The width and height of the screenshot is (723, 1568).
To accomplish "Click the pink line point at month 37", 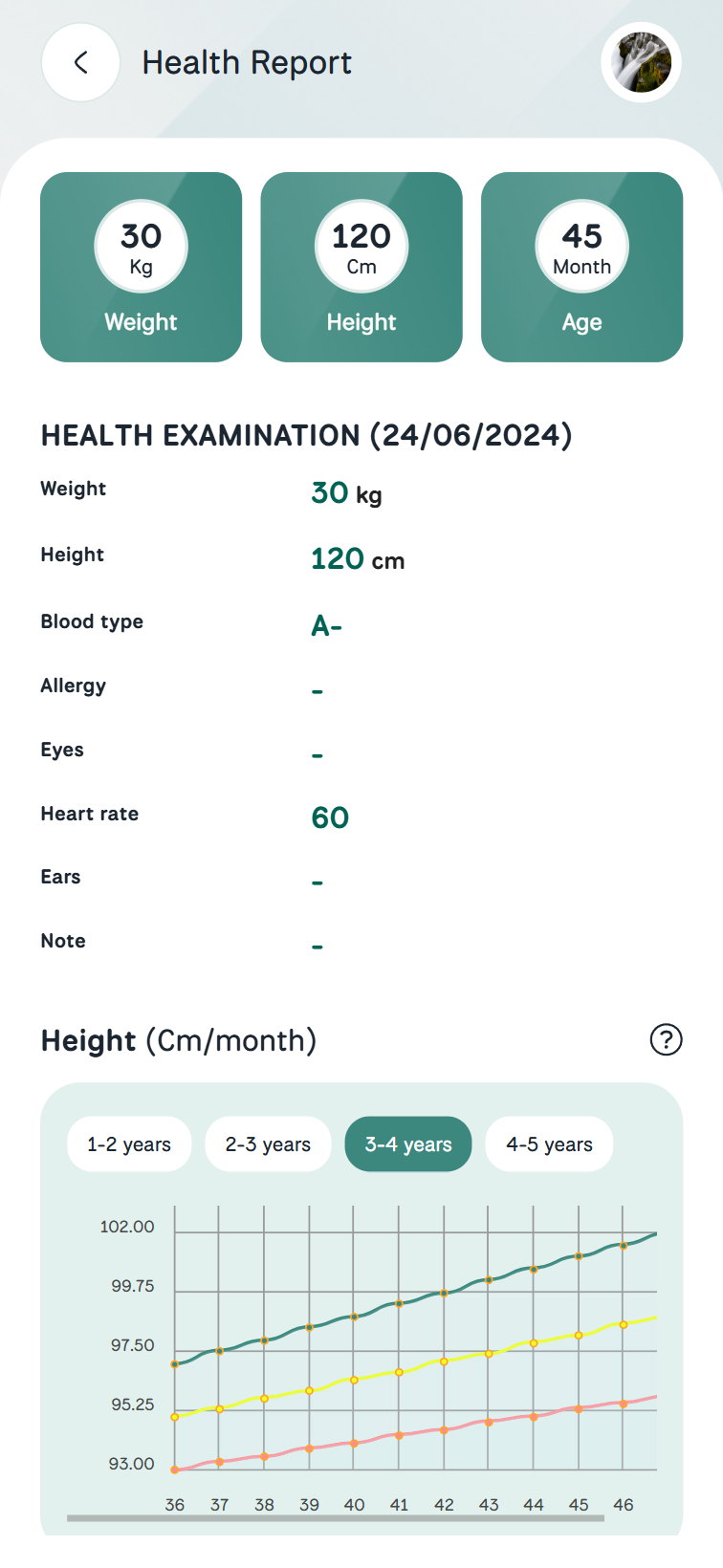I will coord(219,1462).
